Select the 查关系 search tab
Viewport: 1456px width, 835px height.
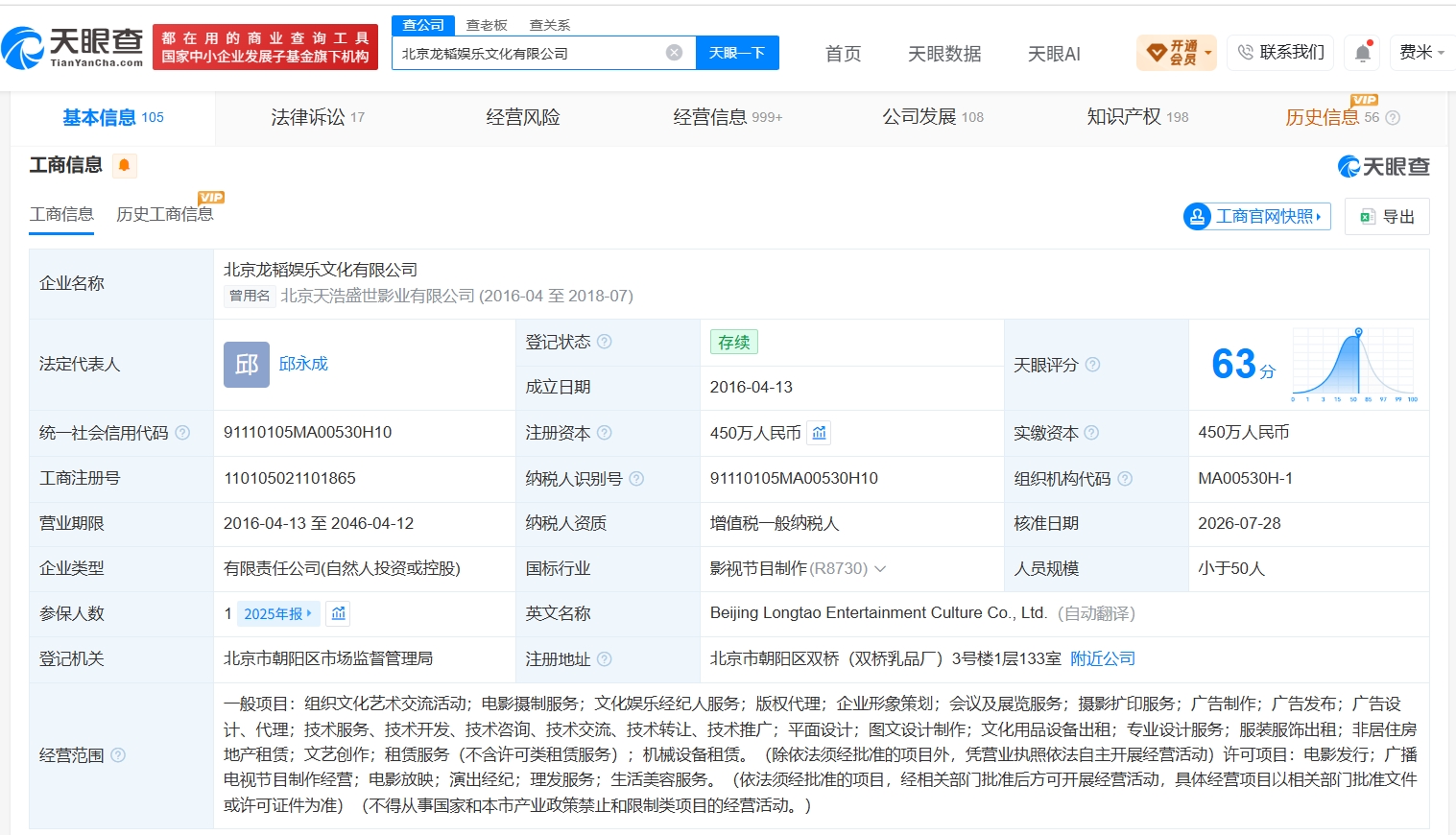[550, 25]
